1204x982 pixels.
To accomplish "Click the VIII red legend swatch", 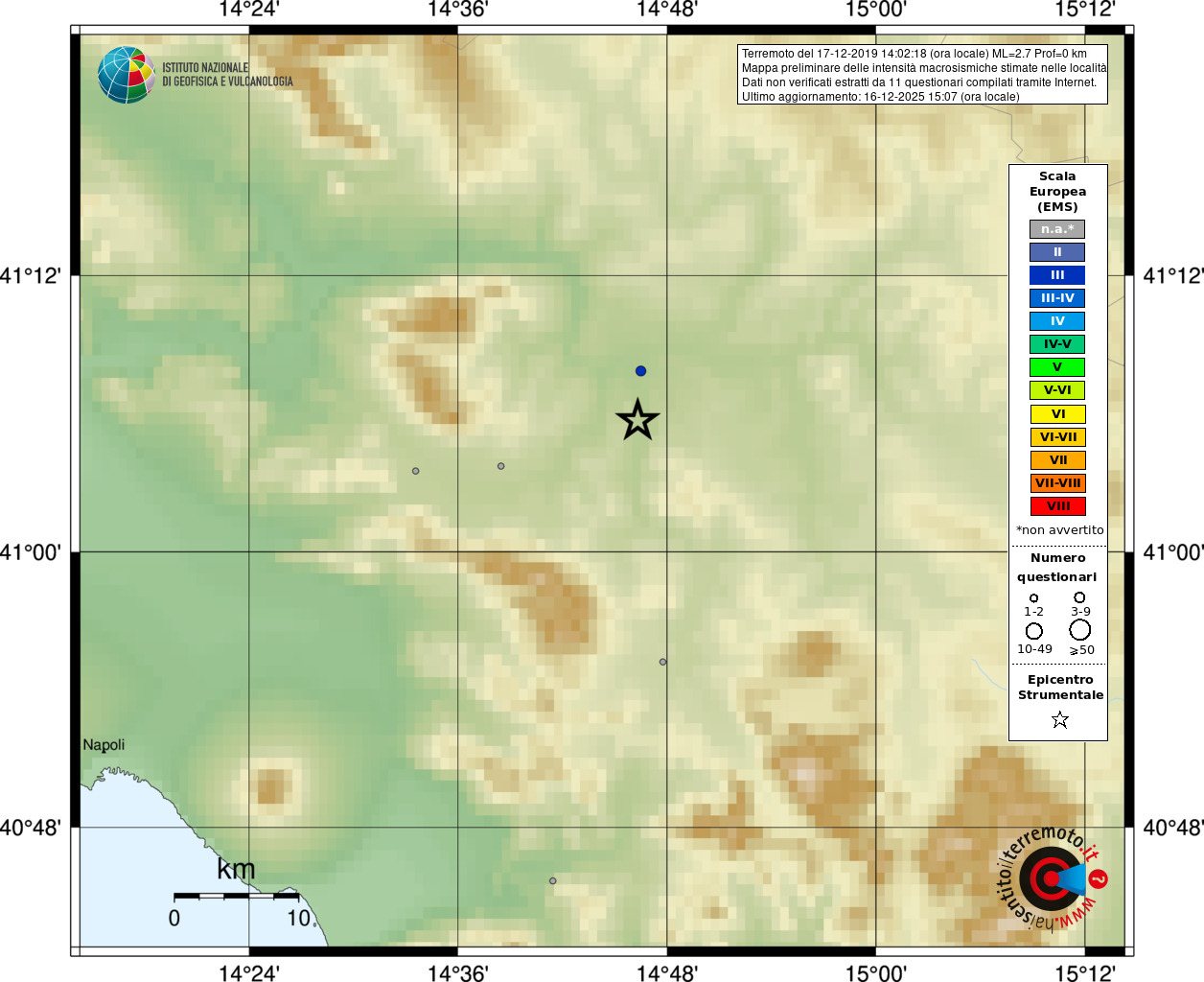I will 1057,506.
